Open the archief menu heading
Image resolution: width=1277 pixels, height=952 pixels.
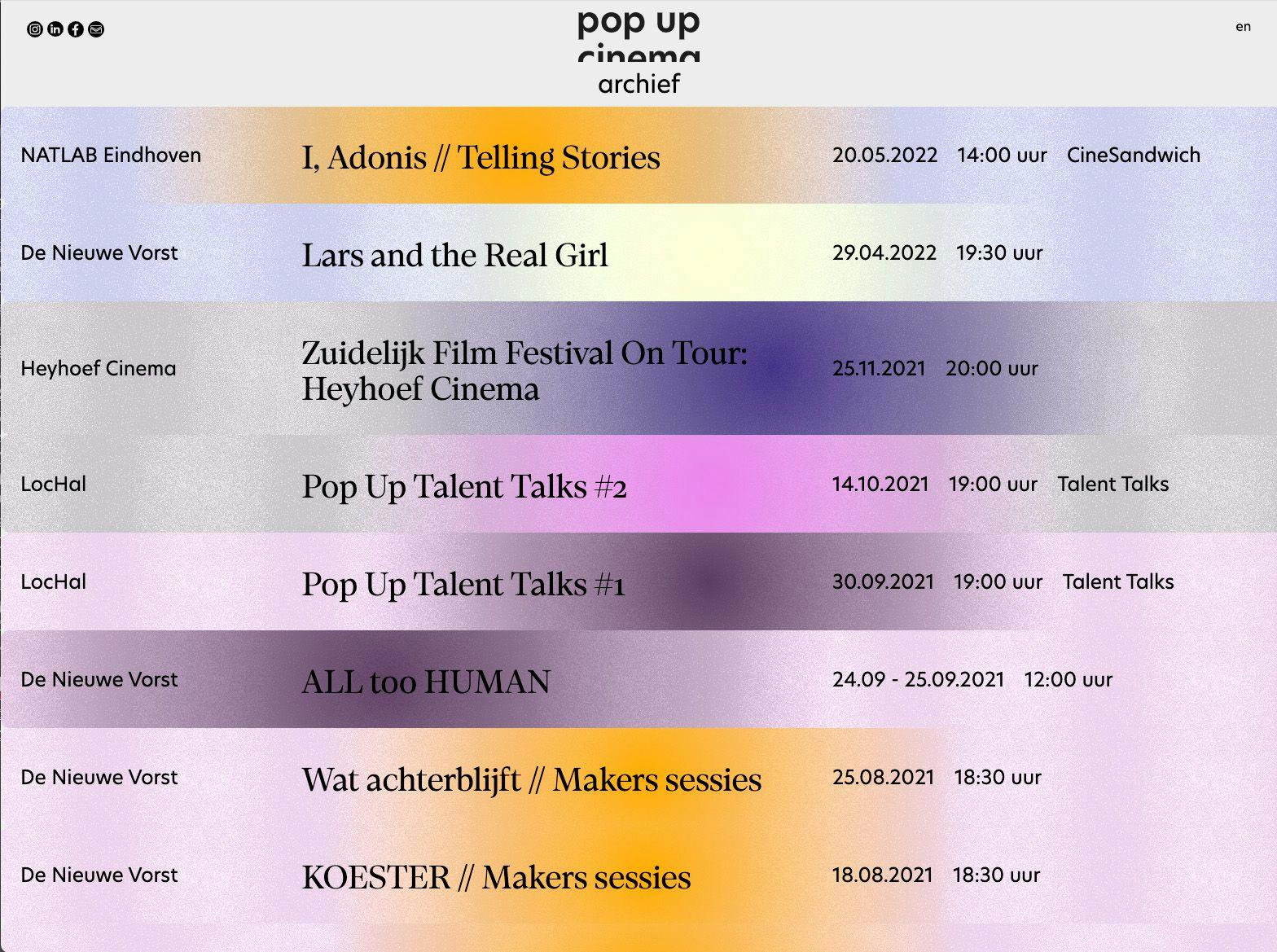click(638, 84)
